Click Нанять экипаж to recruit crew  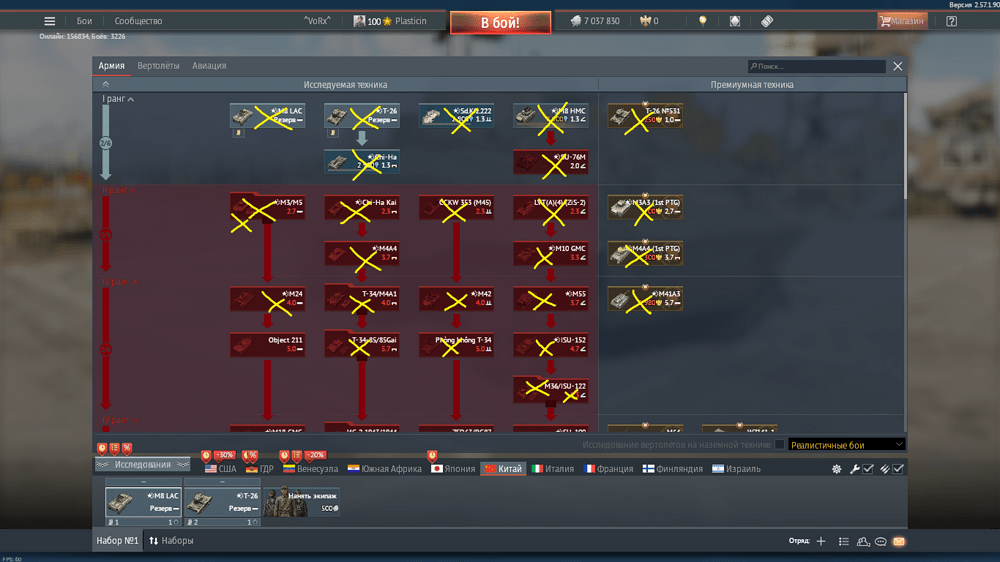(x=301, y=502)
